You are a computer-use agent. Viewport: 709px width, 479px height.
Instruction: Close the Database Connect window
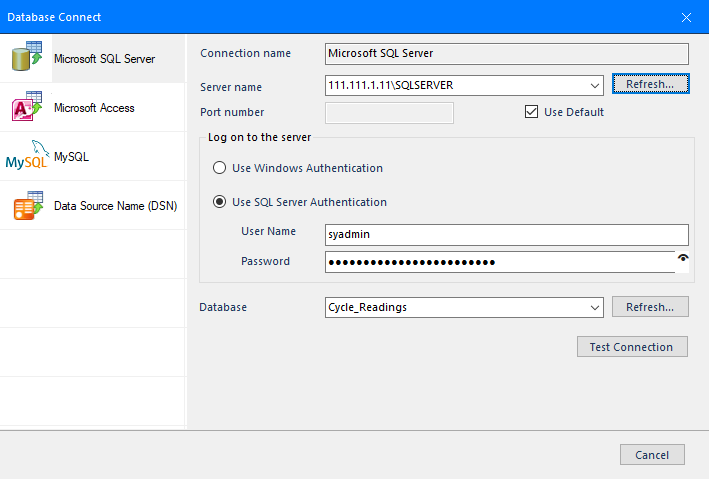[x=686, y=17]
